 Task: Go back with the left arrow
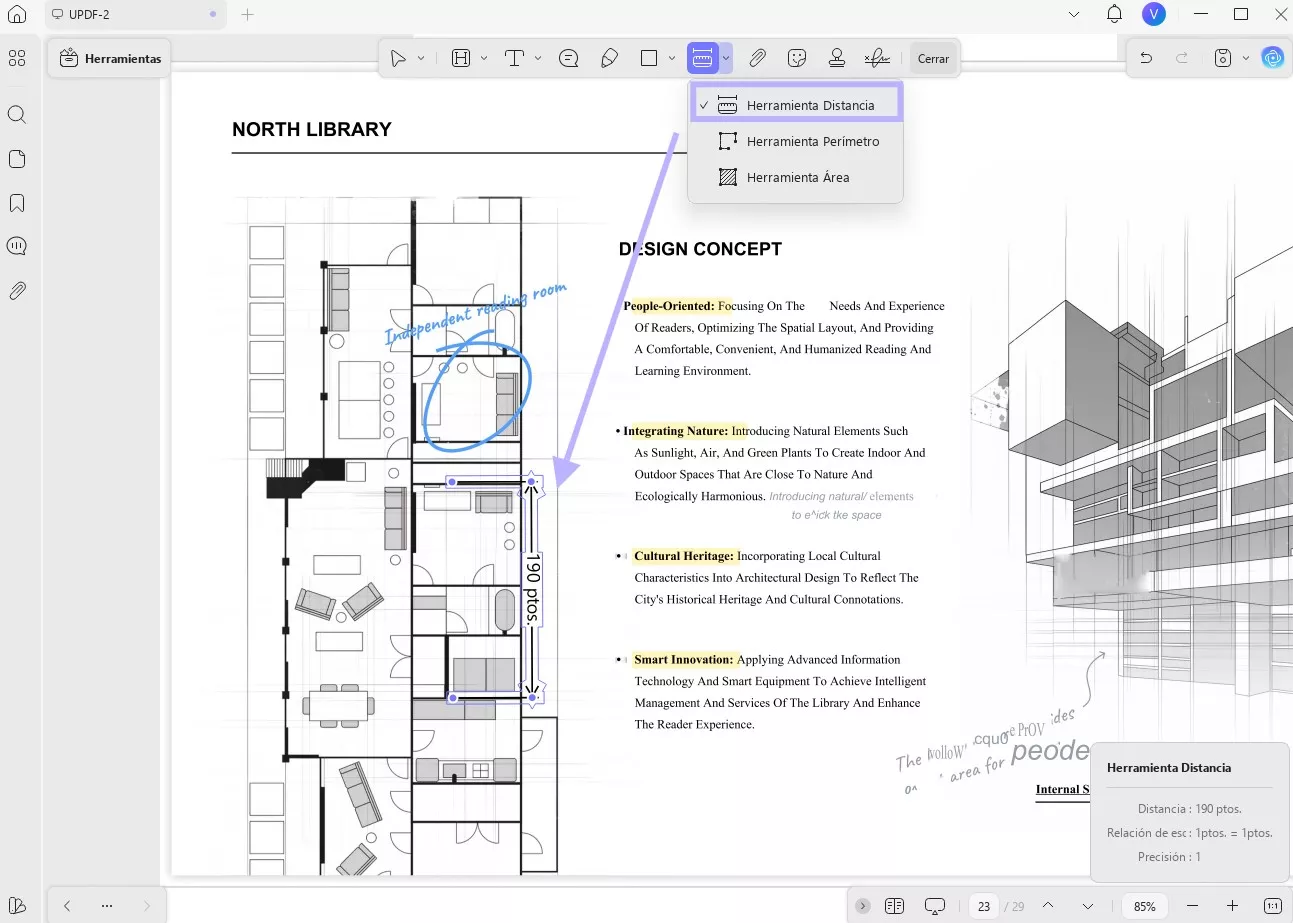tap(67, 906)
